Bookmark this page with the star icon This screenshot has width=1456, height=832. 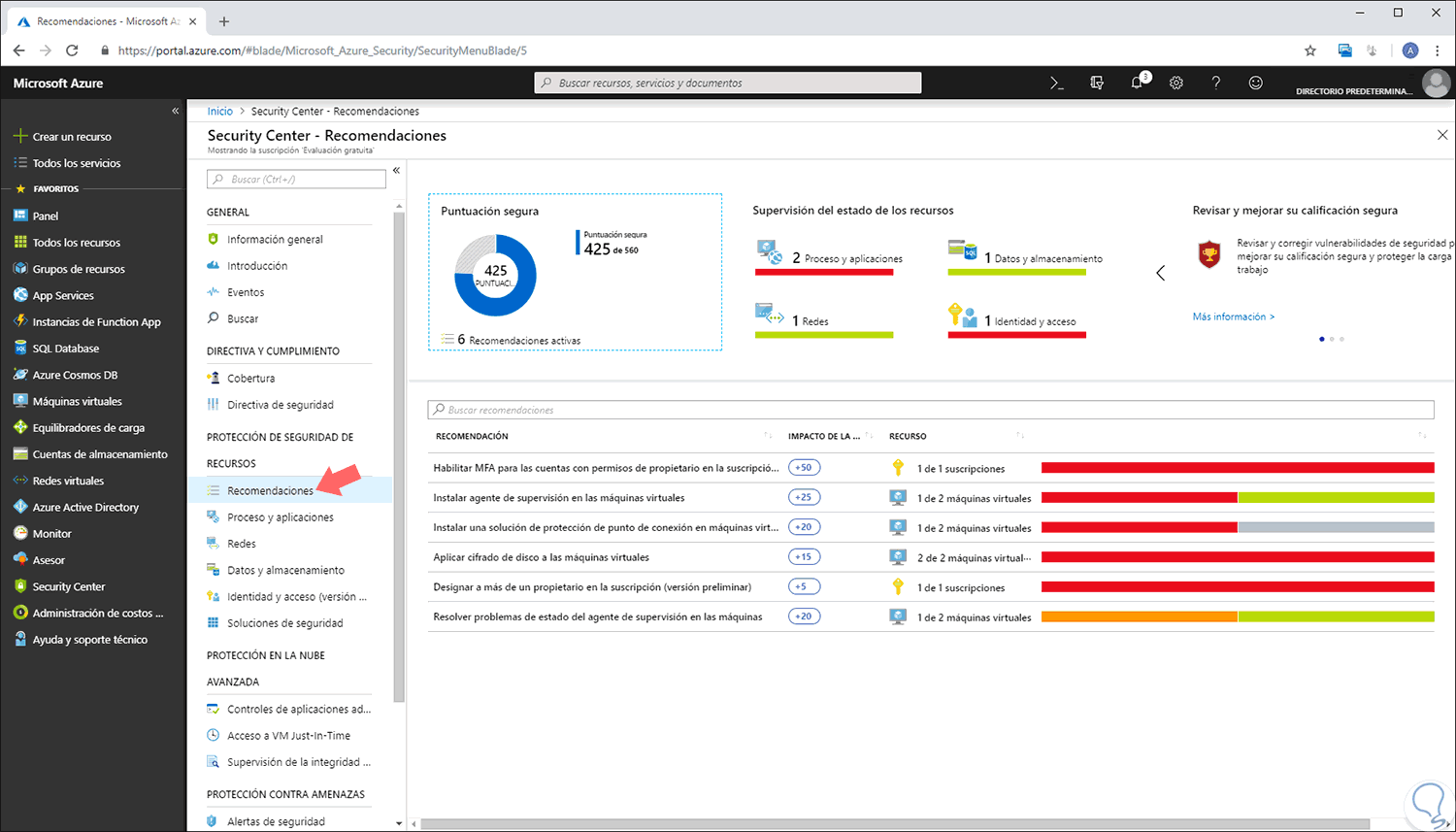point(1310,50)
